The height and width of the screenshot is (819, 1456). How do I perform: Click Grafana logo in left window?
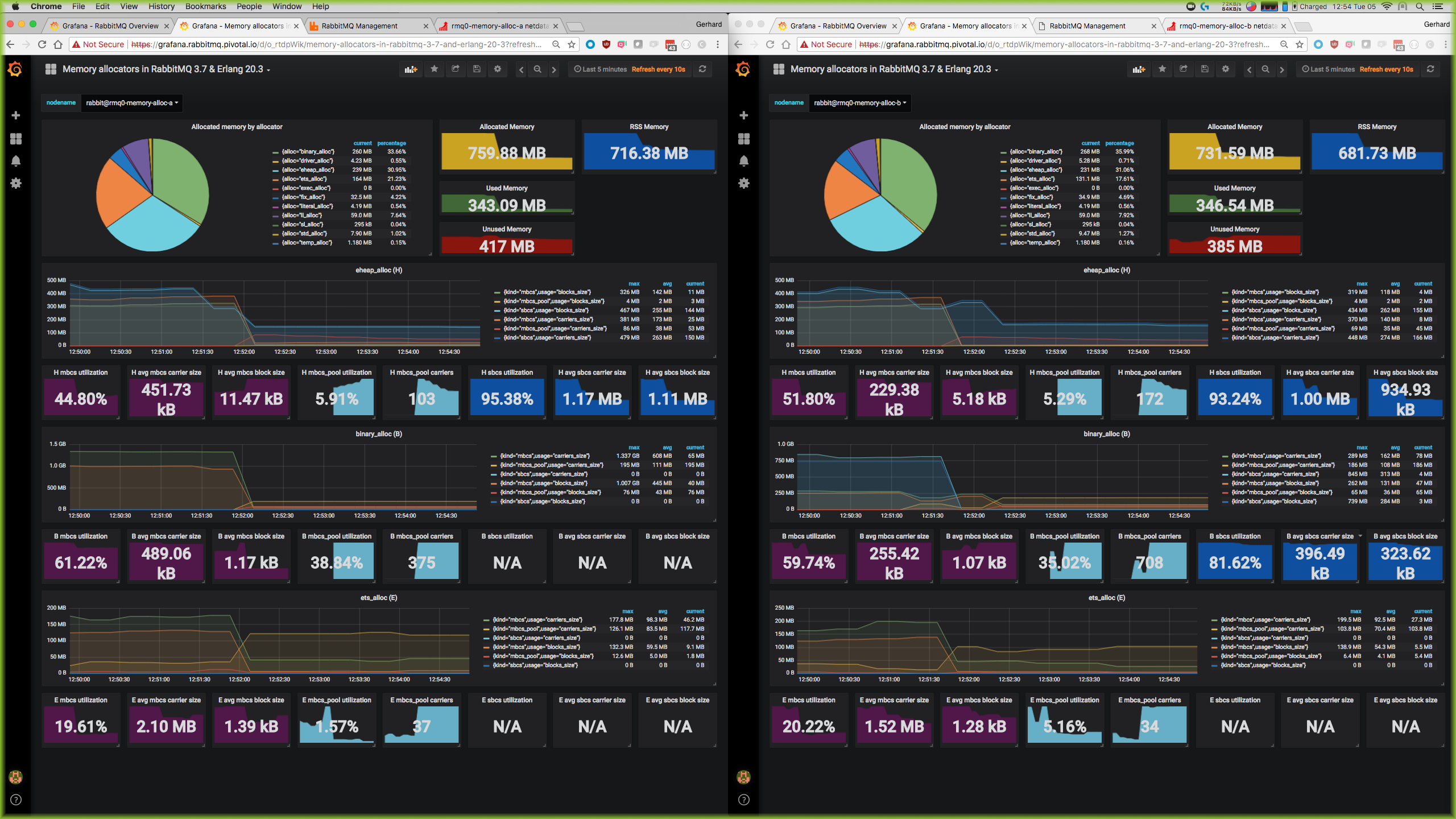pos(15,69)
